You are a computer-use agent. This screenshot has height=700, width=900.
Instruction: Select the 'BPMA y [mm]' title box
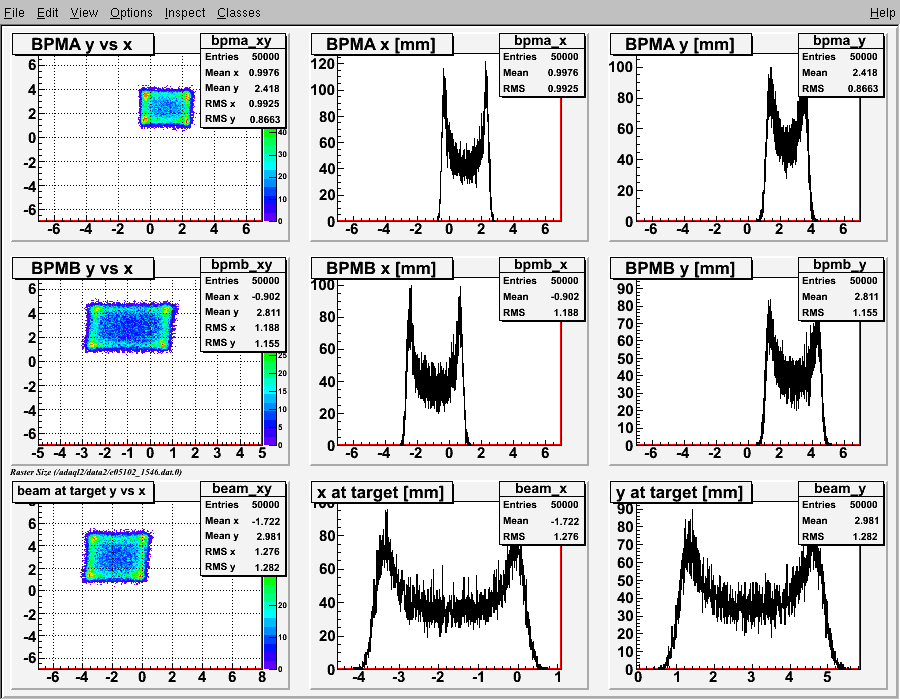(681, 45)
